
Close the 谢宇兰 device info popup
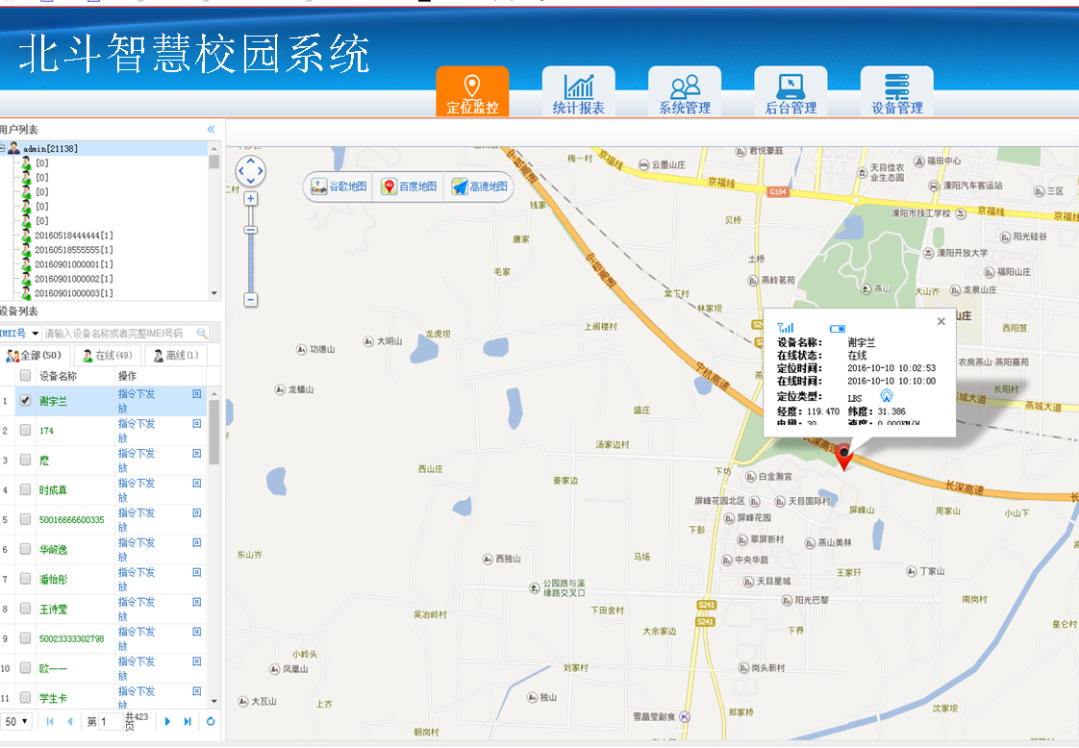tap(941, 321)
